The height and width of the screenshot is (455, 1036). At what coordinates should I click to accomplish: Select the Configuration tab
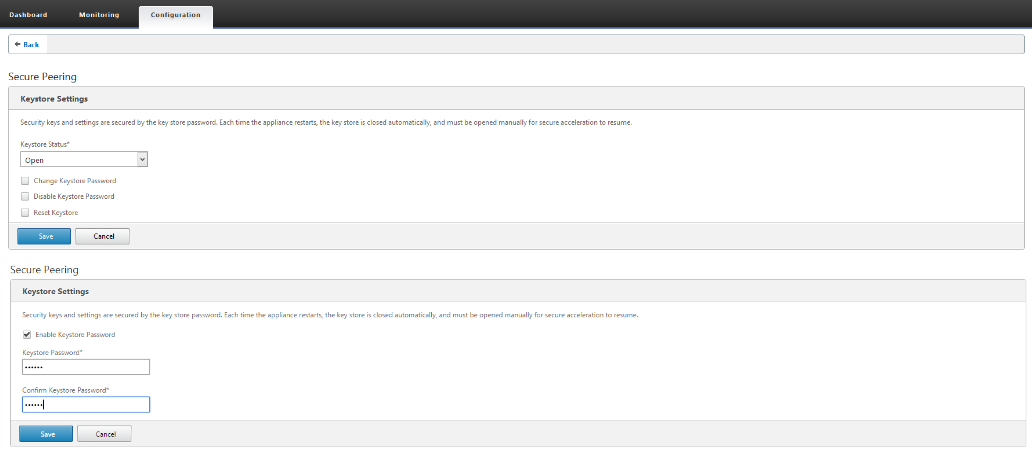pos(176,15)
